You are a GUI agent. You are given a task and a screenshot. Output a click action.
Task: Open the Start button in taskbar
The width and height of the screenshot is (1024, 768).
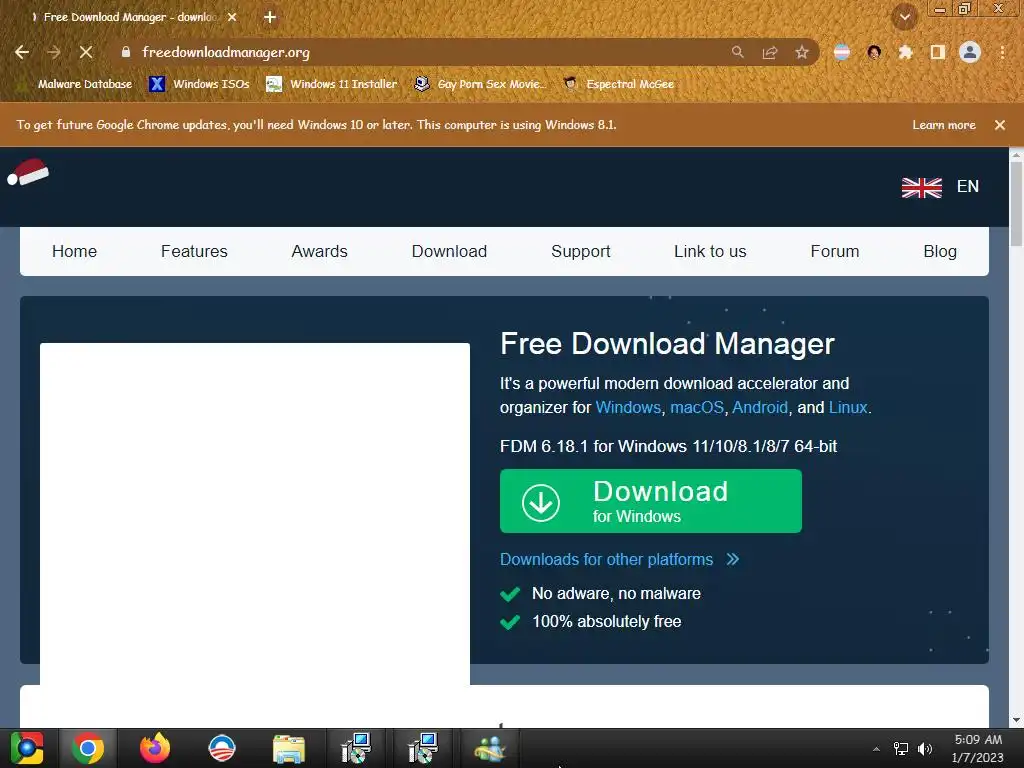click(x=27, y=748)
